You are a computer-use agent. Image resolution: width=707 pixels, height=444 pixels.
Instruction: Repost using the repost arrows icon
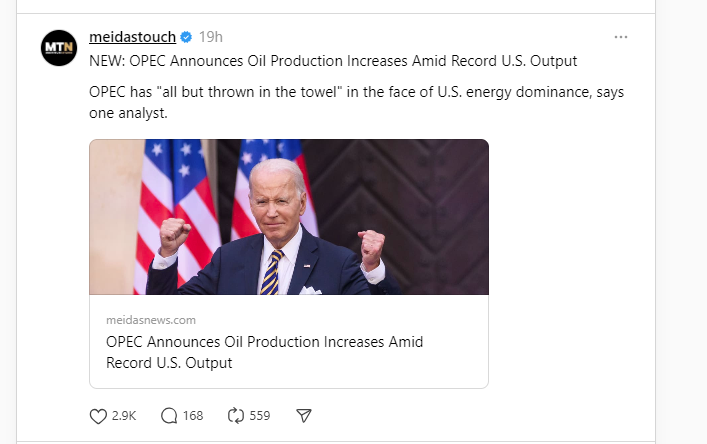pyautogui.click(x=237, y=415)
